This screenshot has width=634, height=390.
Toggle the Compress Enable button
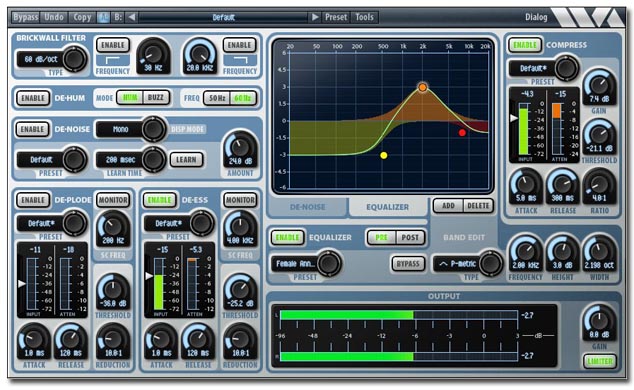coord(525,45)
